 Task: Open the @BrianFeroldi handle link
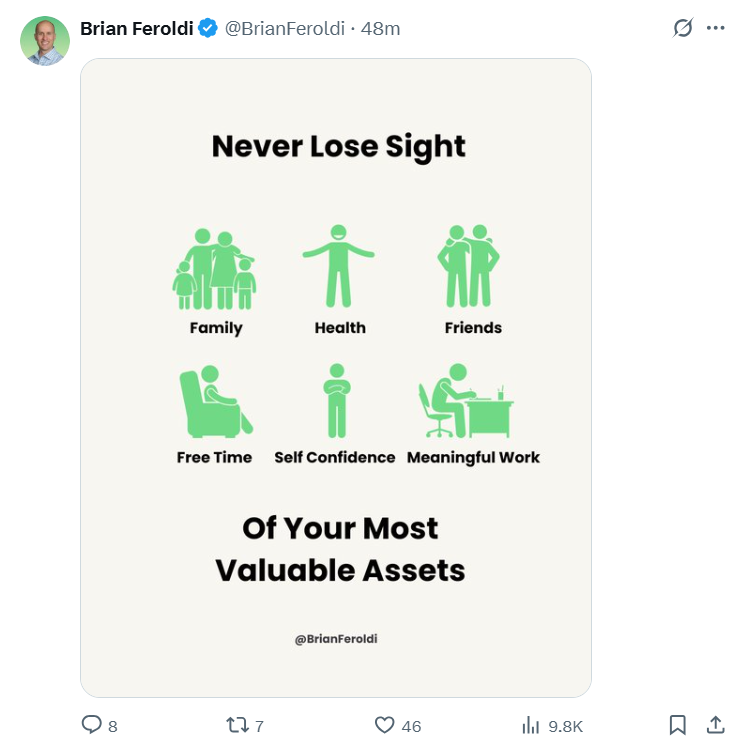[285, 29]
